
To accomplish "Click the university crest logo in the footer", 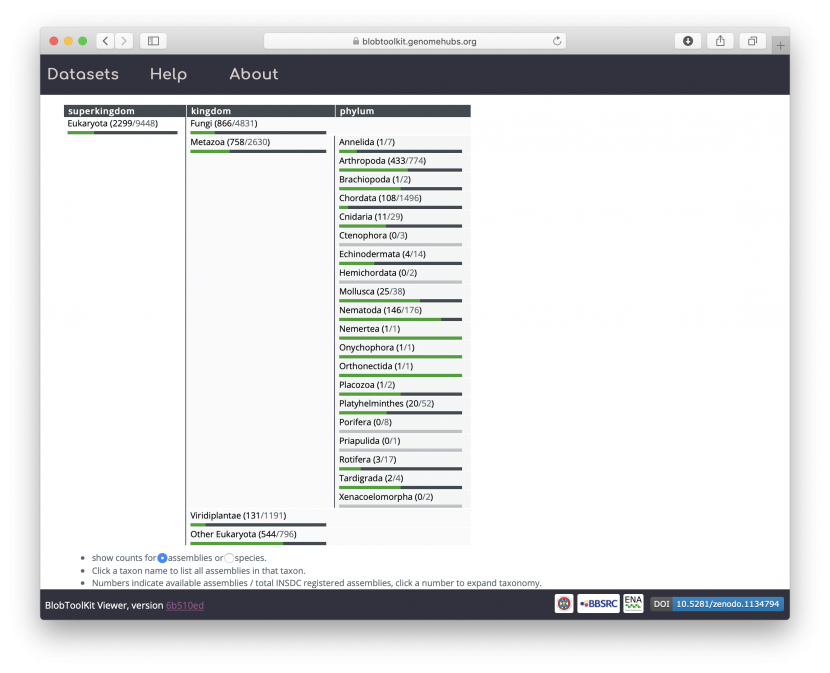I will coord(563,604).
